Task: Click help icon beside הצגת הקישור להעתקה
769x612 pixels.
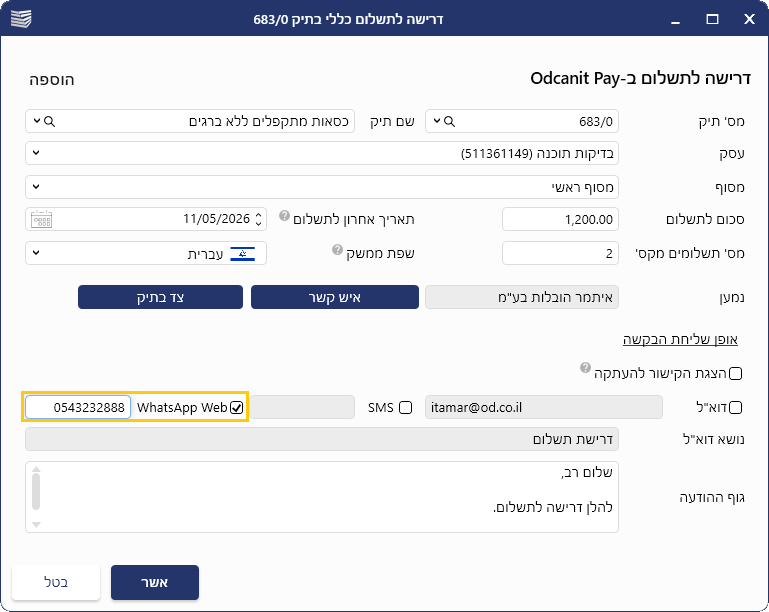Action: 585,368
